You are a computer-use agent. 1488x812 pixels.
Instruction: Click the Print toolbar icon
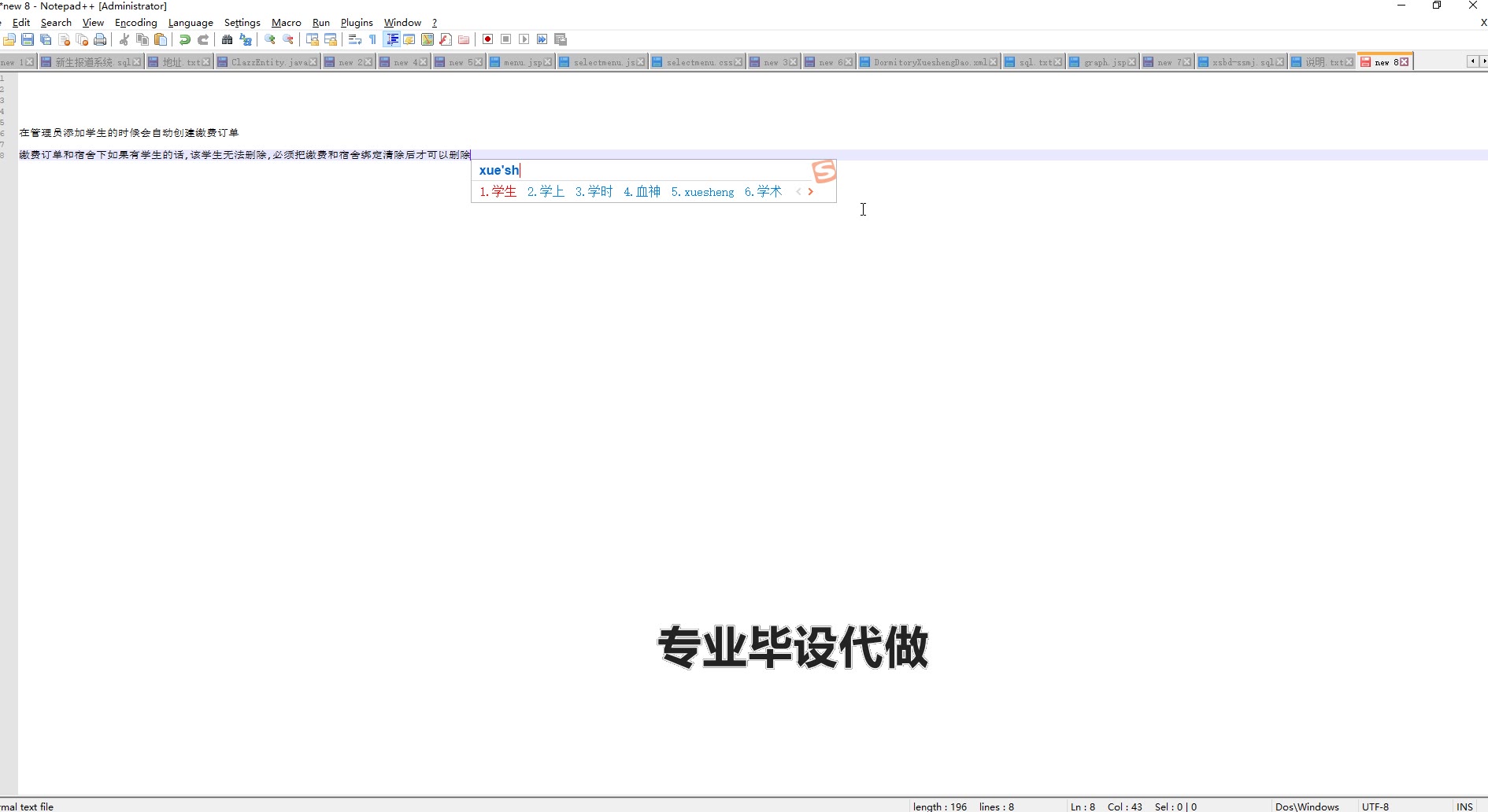click(100, 39)
